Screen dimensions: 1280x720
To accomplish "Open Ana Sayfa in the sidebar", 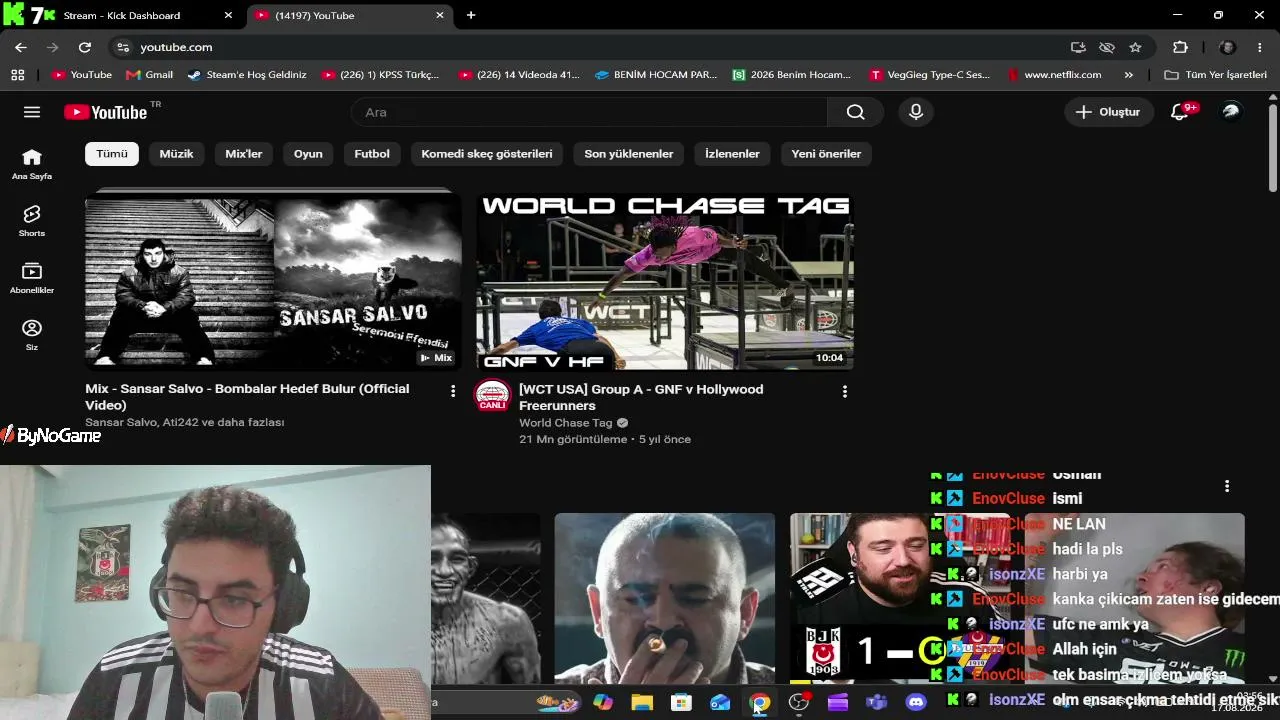I will (x=32, y=164).
